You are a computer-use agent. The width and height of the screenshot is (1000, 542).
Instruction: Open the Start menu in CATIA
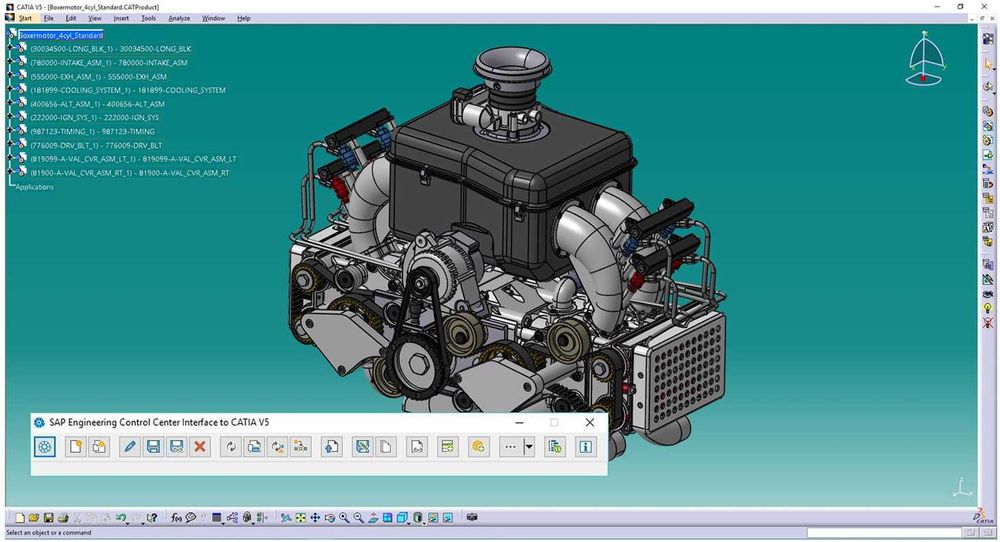(26, 18)
